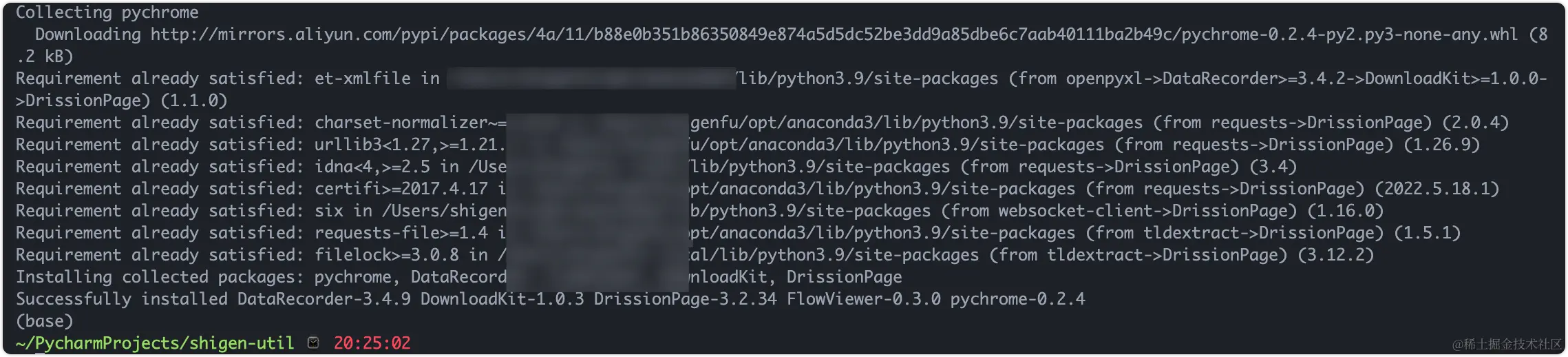Click the (base) conda environment indicator
Image resolution: width=1568 pixels, height=357 pixels.
45,321
